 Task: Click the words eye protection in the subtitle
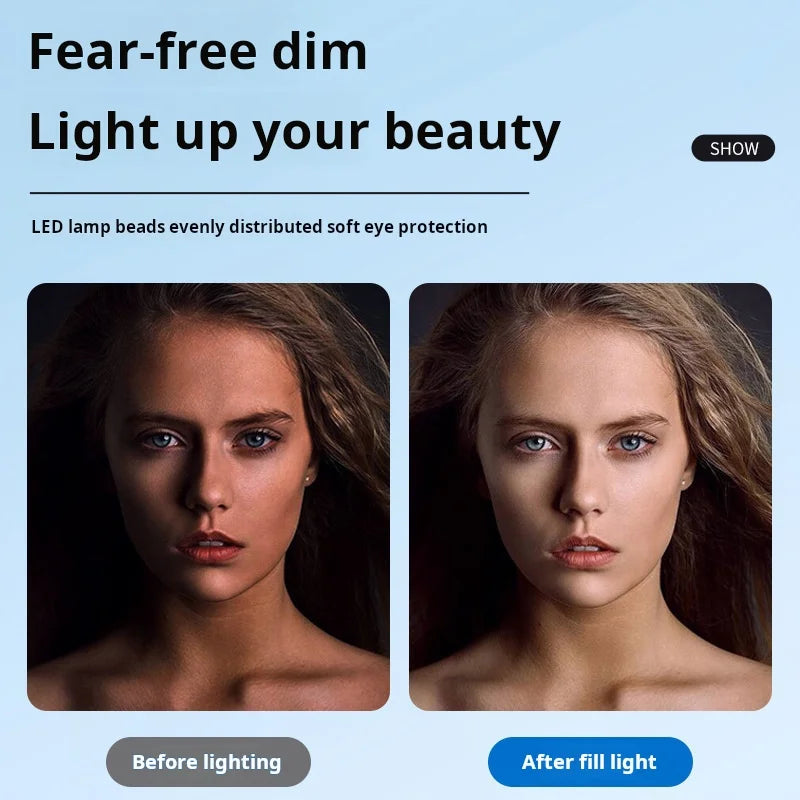(426, 228)
